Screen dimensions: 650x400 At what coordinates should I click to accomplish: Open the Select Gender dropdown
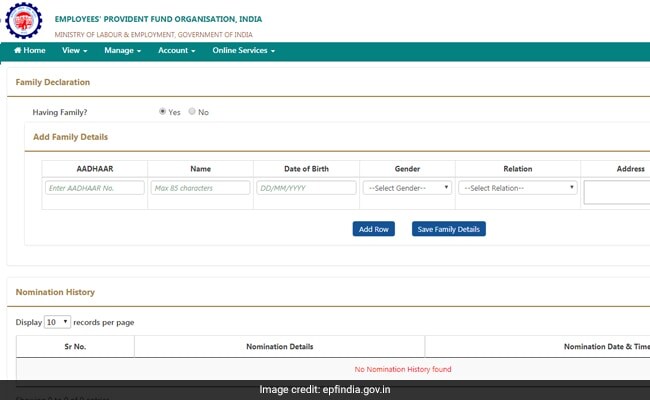tap(408, 188)
